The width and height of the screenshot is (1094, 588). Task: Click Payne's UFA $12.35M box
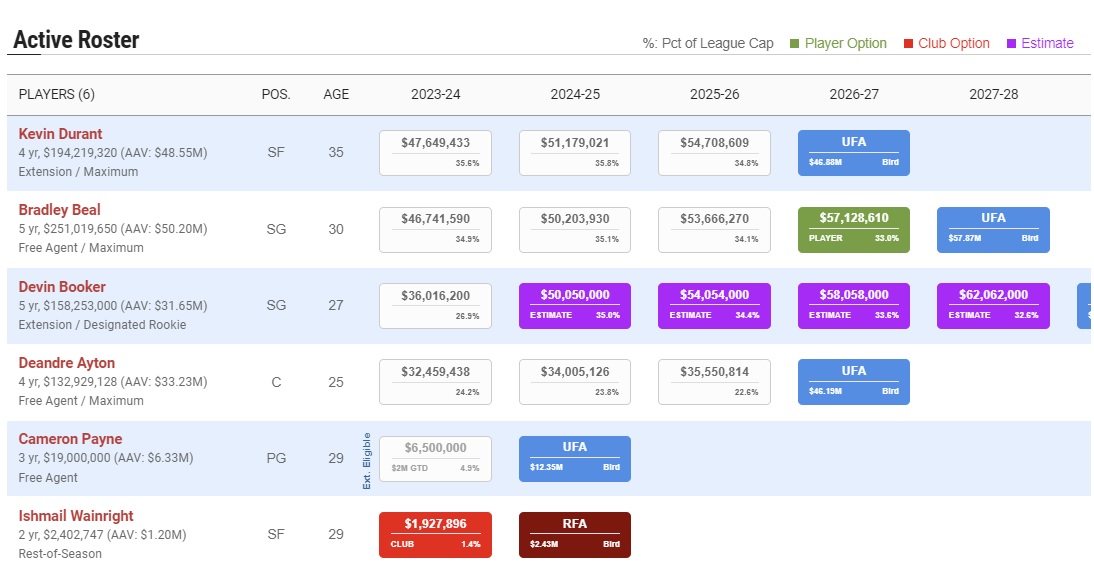pos(575,459)
